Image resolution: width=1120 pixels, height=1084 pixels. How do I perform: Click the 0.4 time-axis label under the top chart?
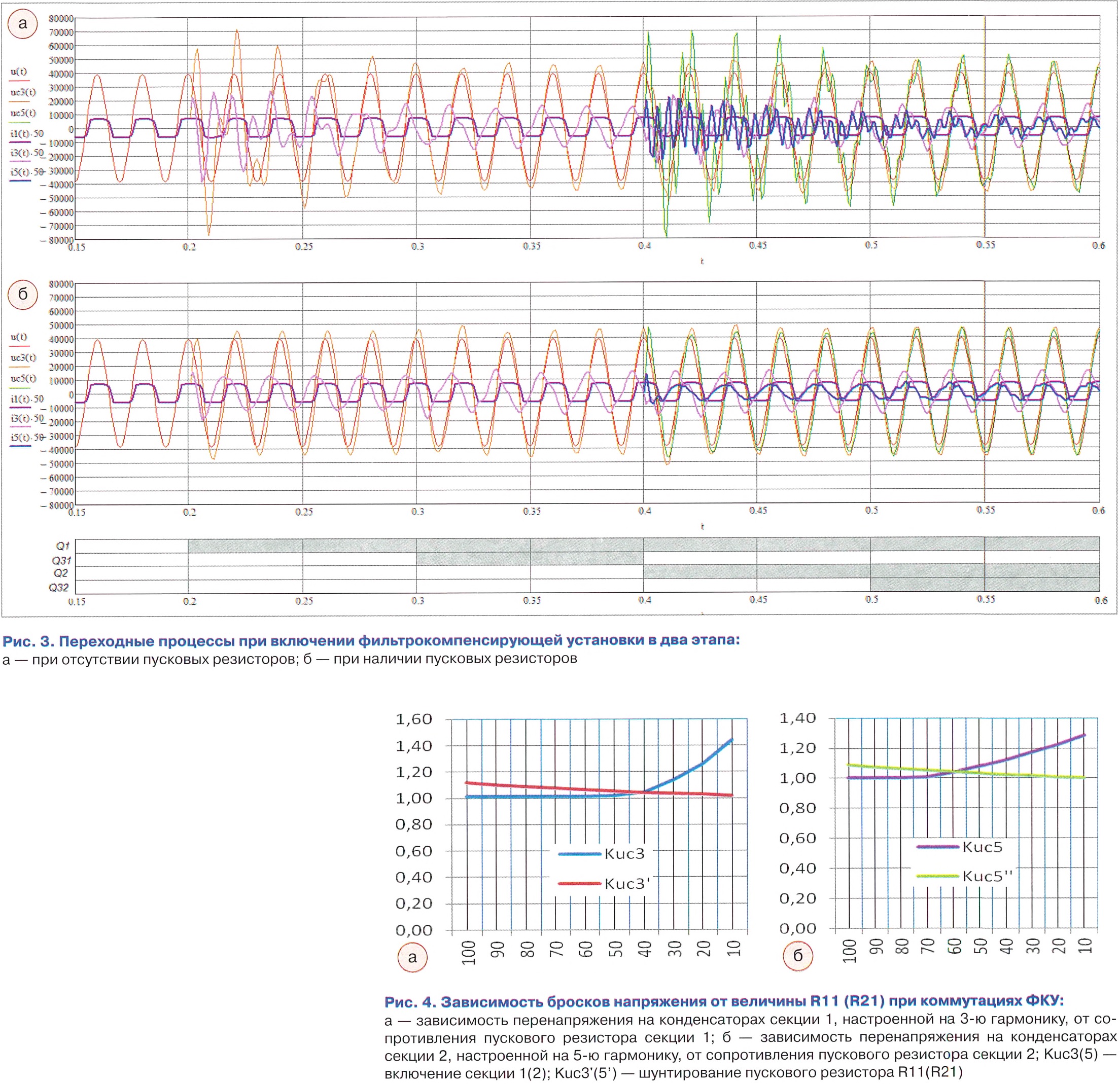644,245
